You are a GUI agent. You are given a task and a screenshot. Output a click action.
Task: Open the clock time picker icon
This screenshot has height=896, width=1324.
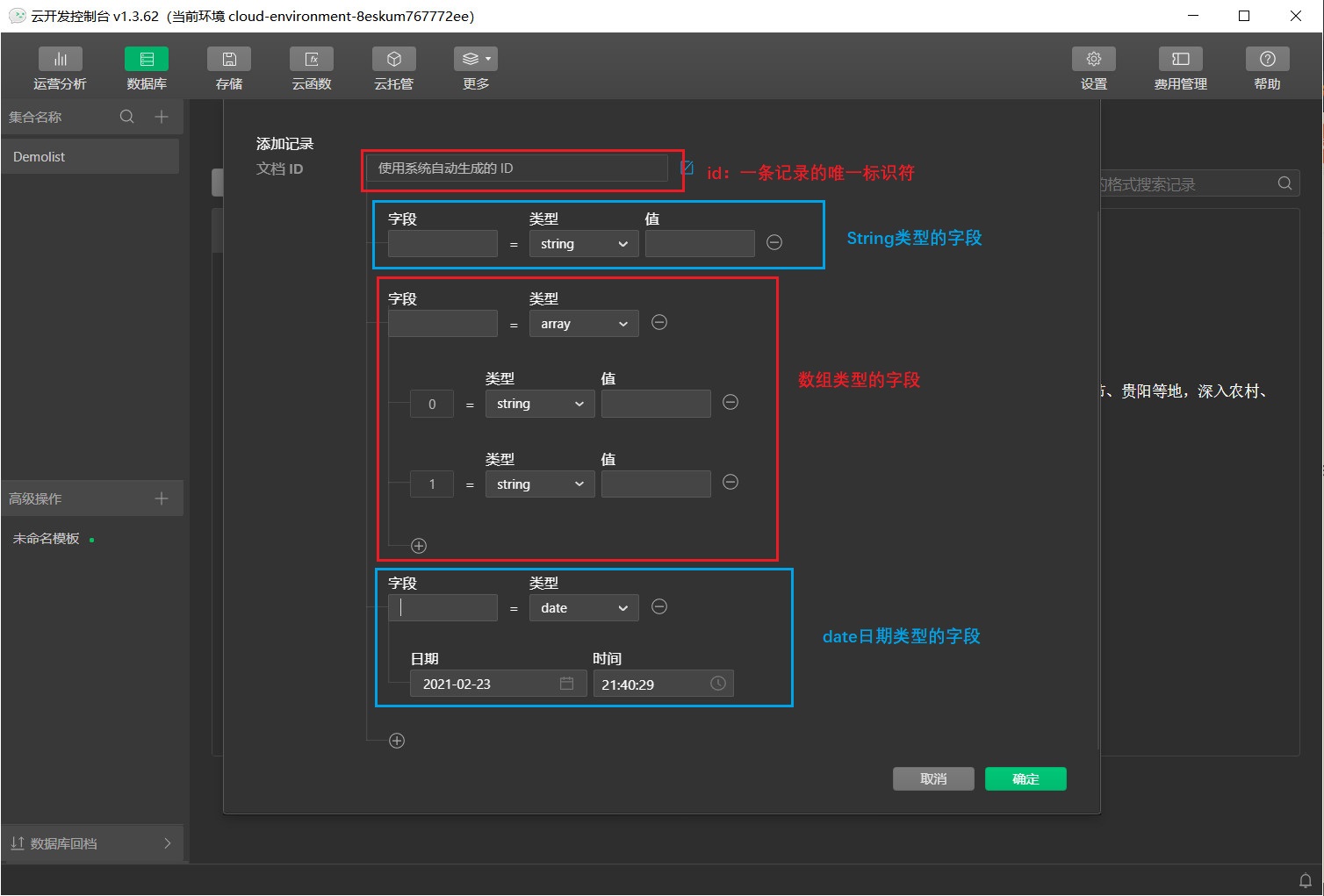(x=718, y=683)
